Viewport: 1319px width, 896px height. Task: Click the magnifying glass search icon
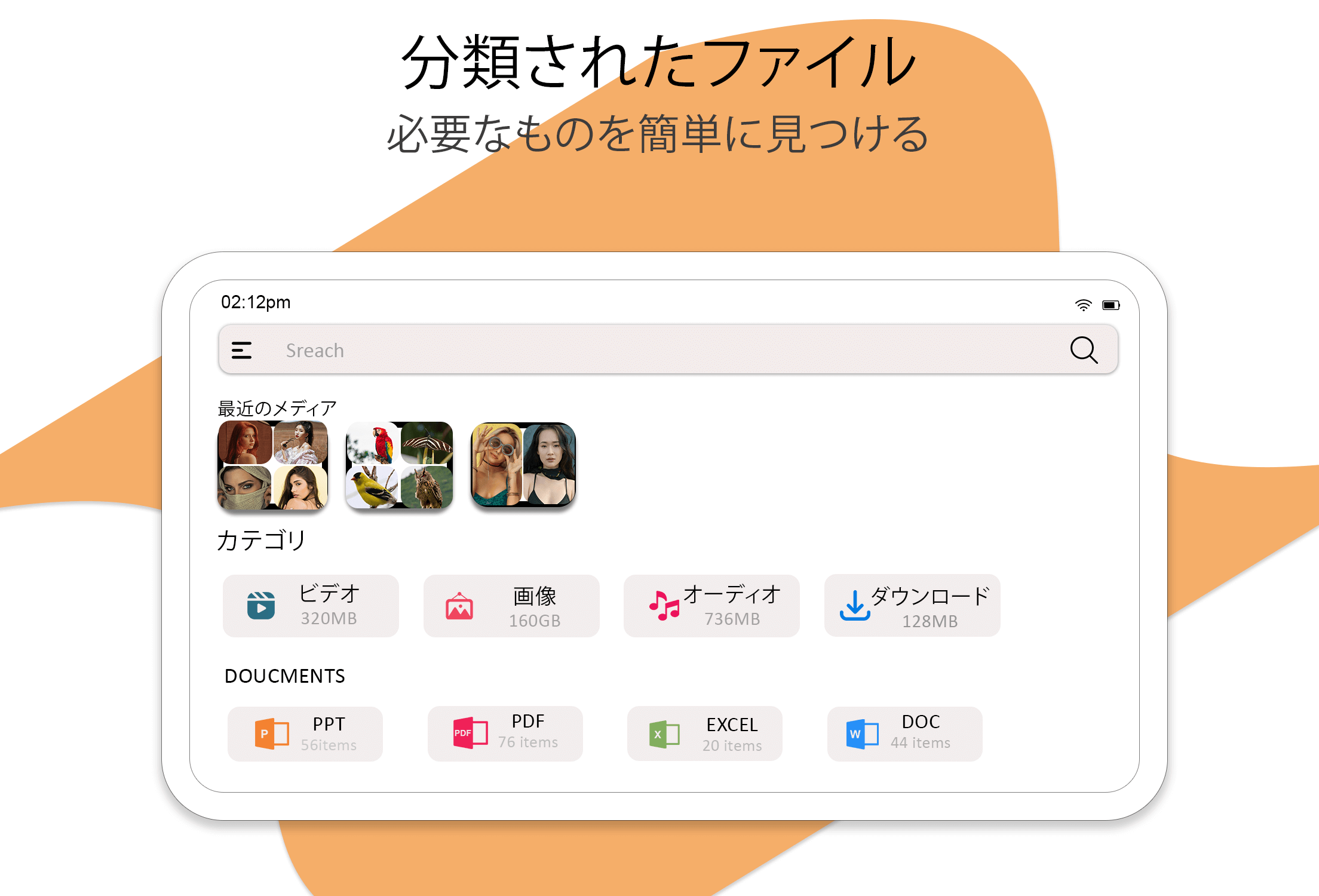[1084, 350]
